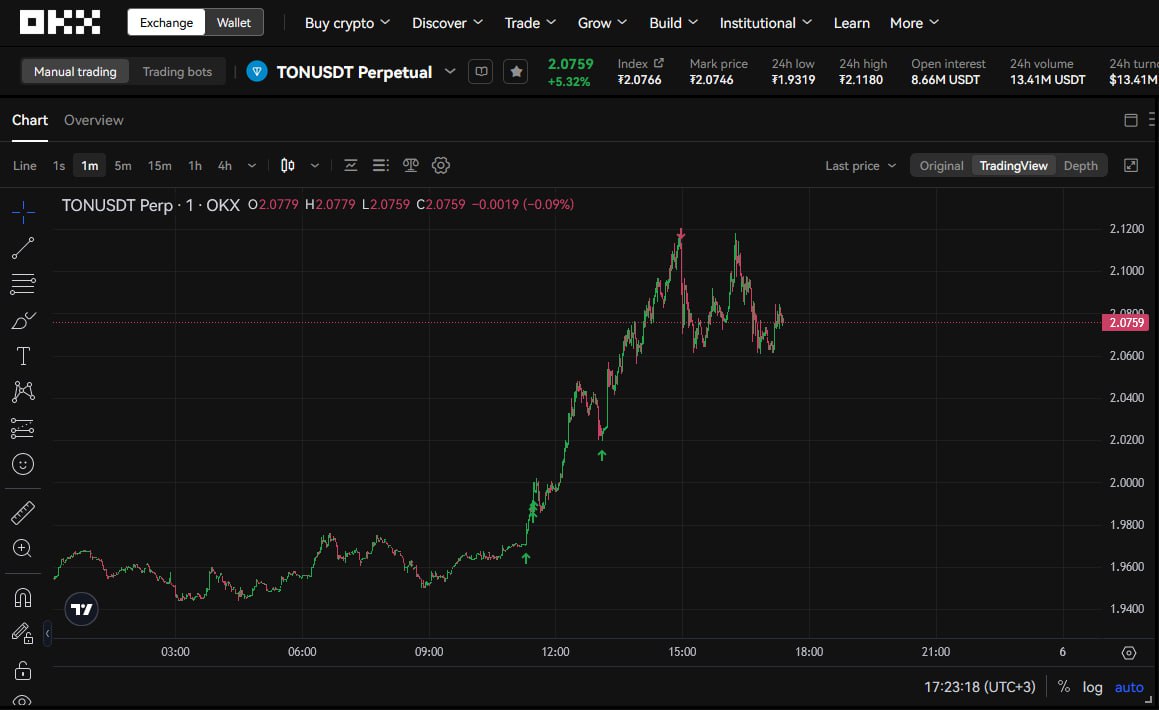
Task: Expand the Grow menu
Action: coord(602,23)
